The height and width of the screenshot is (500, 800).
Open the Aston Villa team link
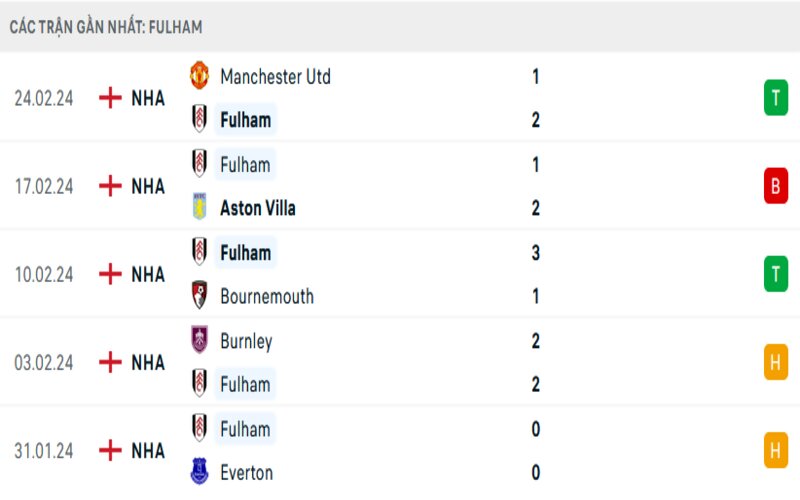coord(257,208)
